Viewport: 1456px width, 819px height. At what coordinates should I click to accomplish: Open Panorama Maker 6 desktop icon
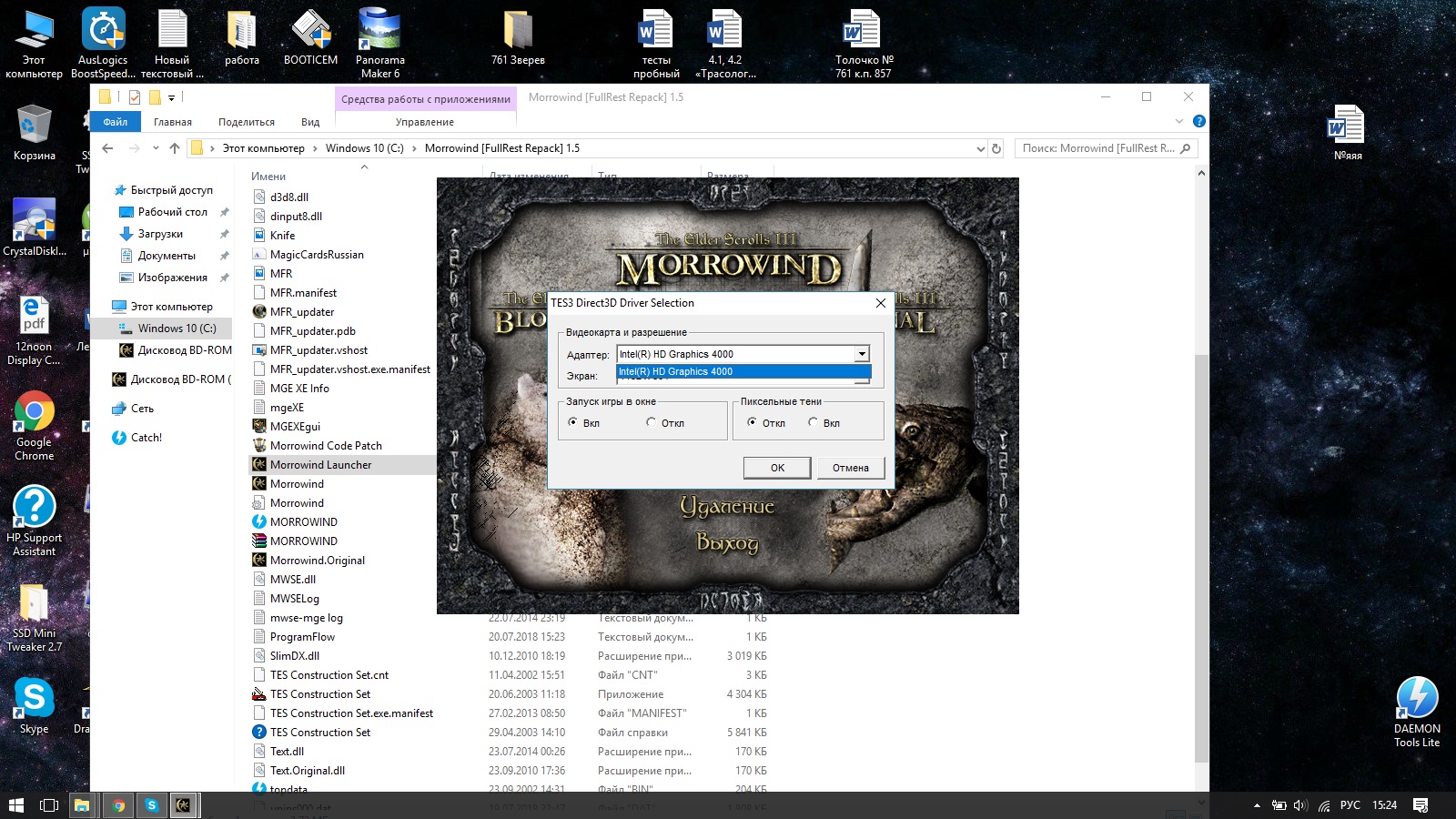[x=379, y=43]
